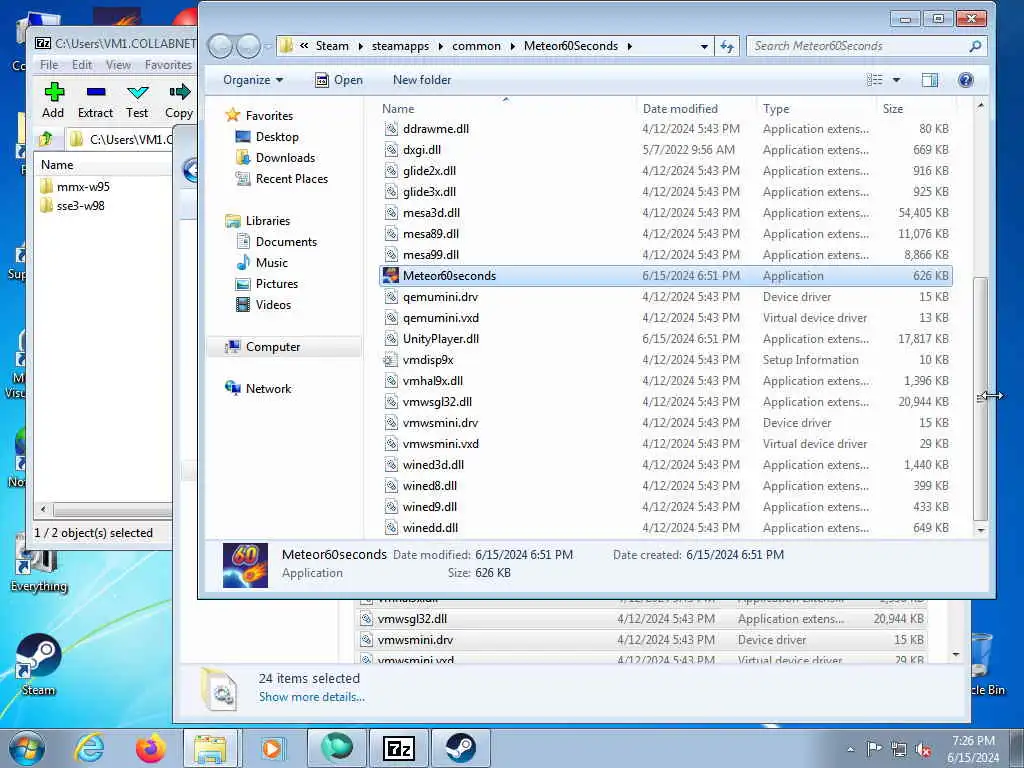Screen dimensions: 1024x768
Task: Click Show more details link
Action: click(x=312, y=697)
